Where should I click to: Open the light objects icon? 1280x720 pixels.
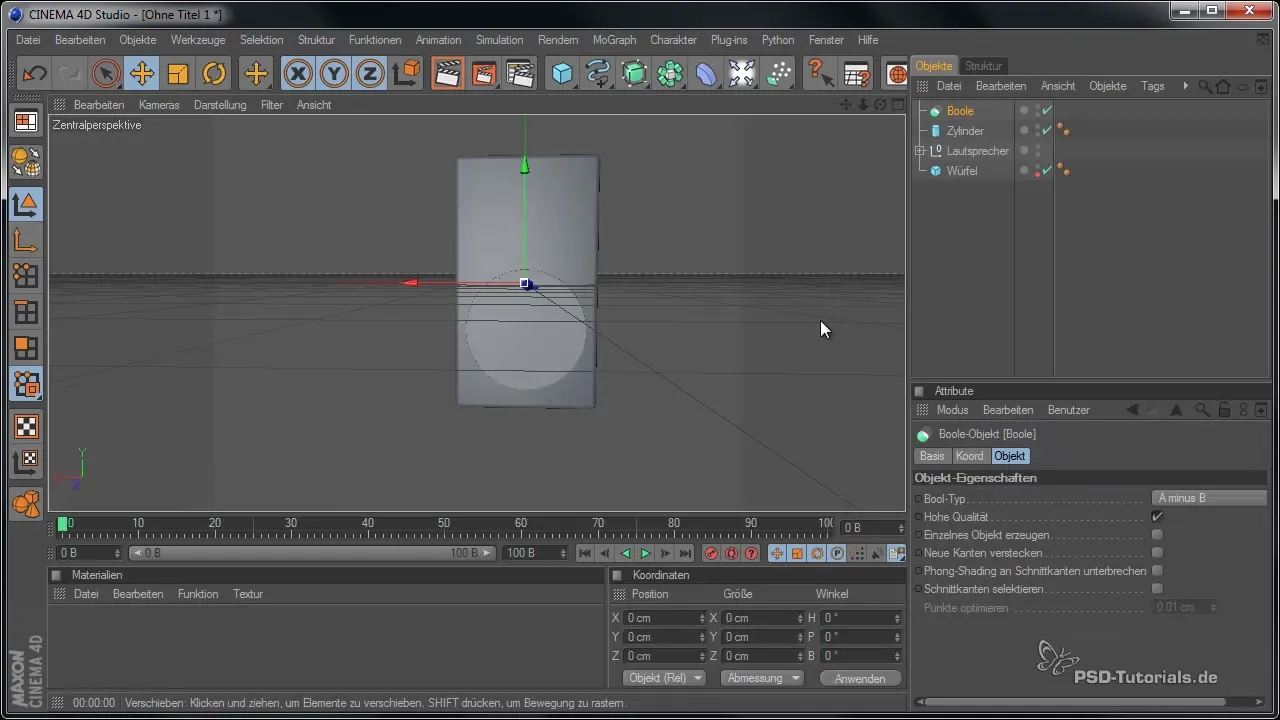pyautogui.click(x=742, y=74)
